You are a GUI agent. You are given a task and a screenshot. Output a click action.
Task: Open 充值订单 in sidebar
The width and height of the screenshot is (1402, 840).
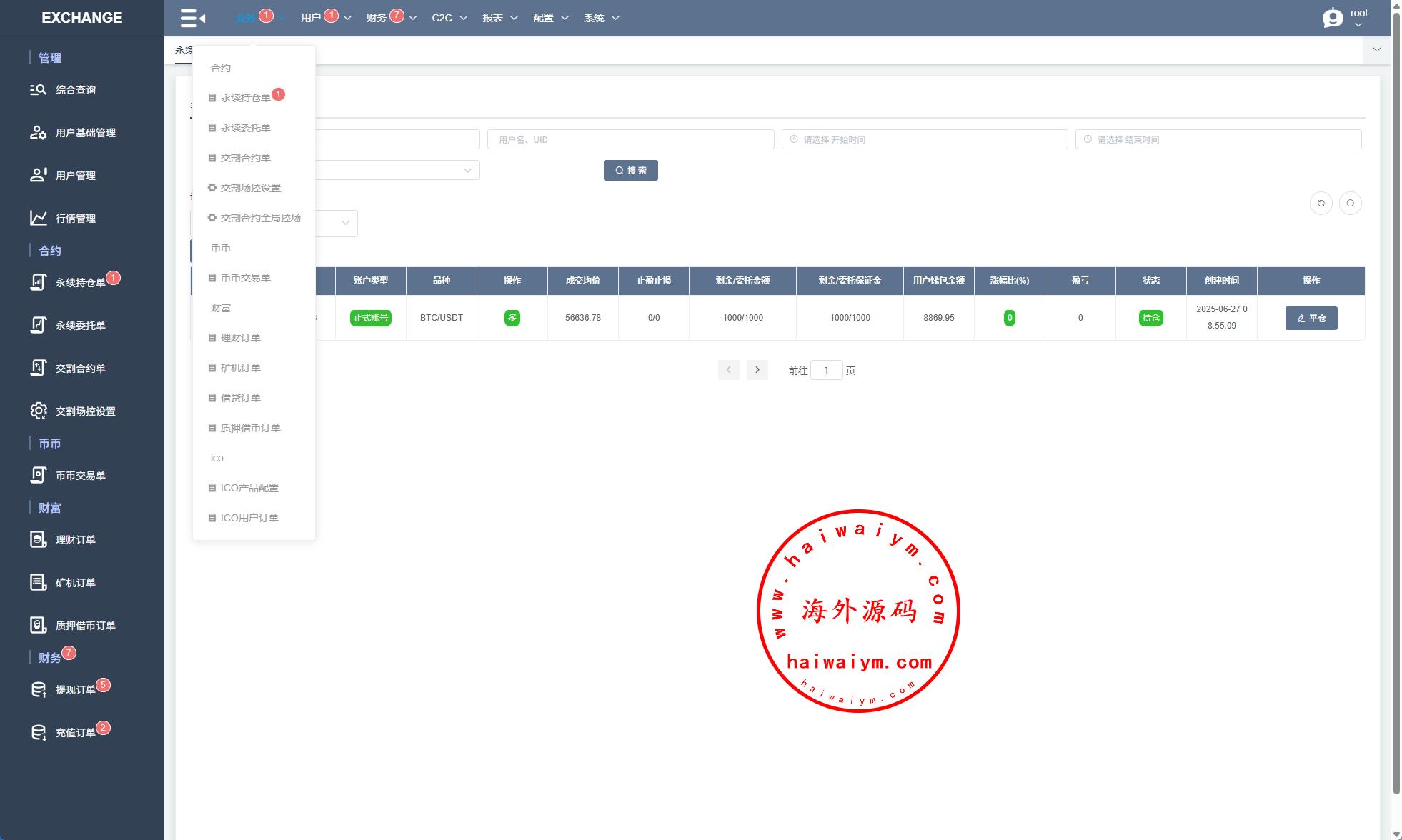75,732
